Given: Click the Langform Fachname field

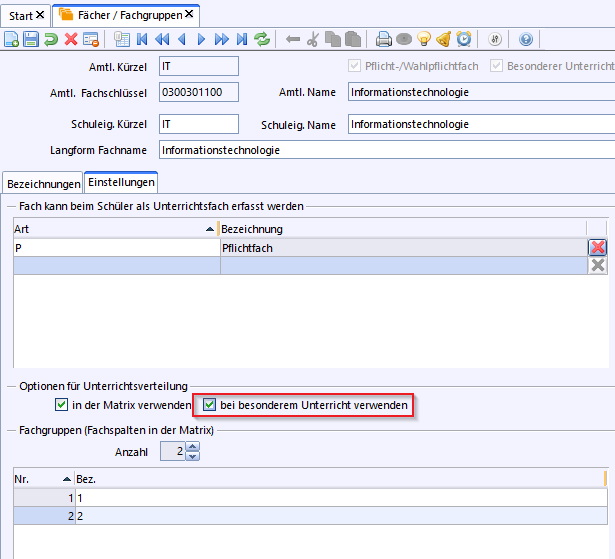Looking at the screenshot, I should (x=387, y=150).
